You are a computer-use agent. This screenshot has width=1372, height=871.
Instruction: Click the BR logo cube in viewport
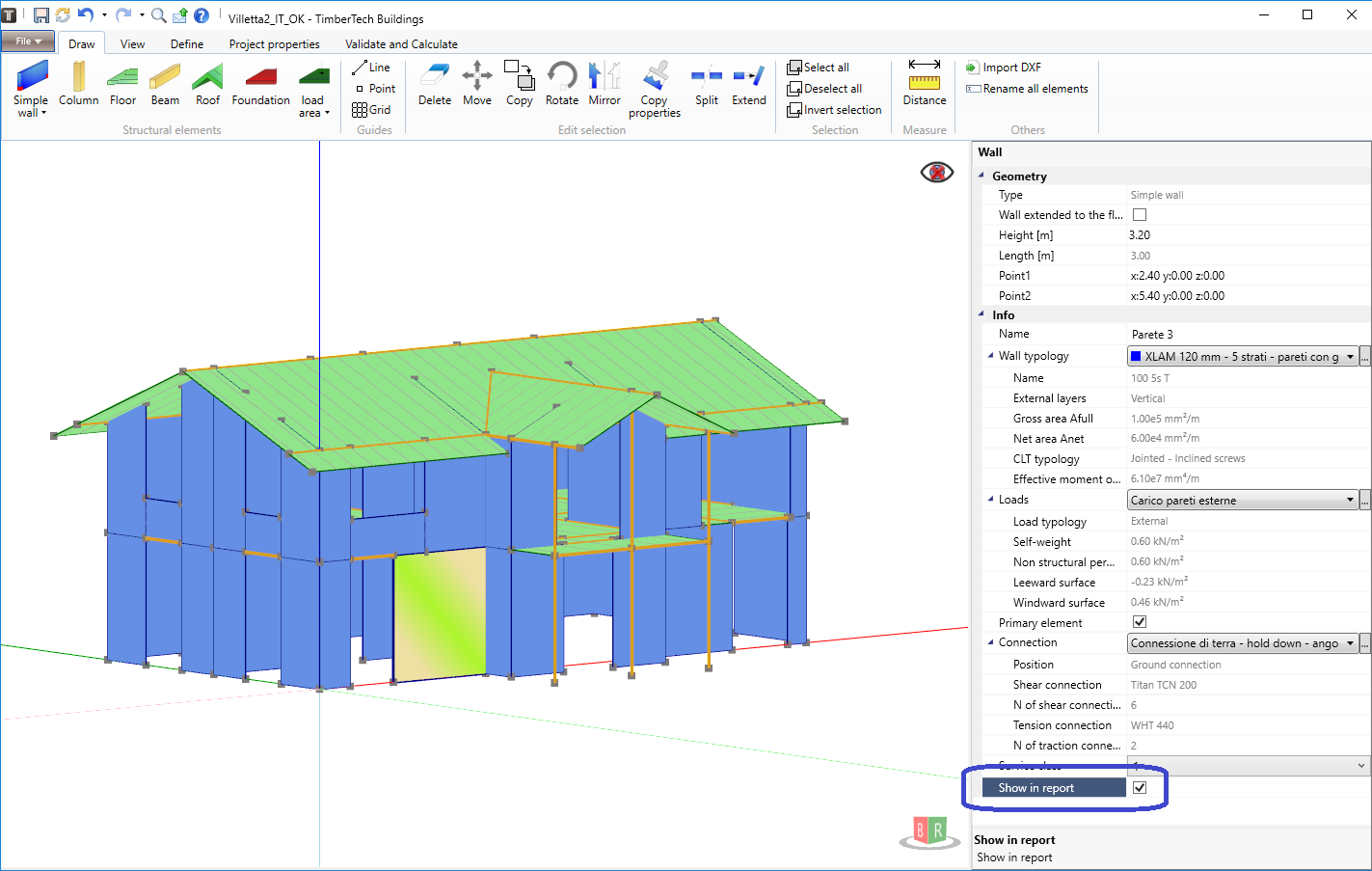coord(929,832)
